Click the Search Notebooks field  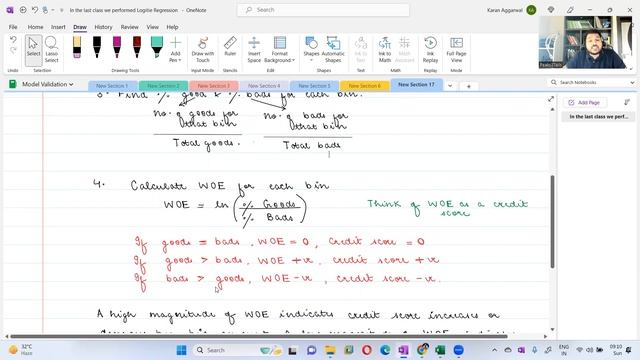[x=589, y=82]
